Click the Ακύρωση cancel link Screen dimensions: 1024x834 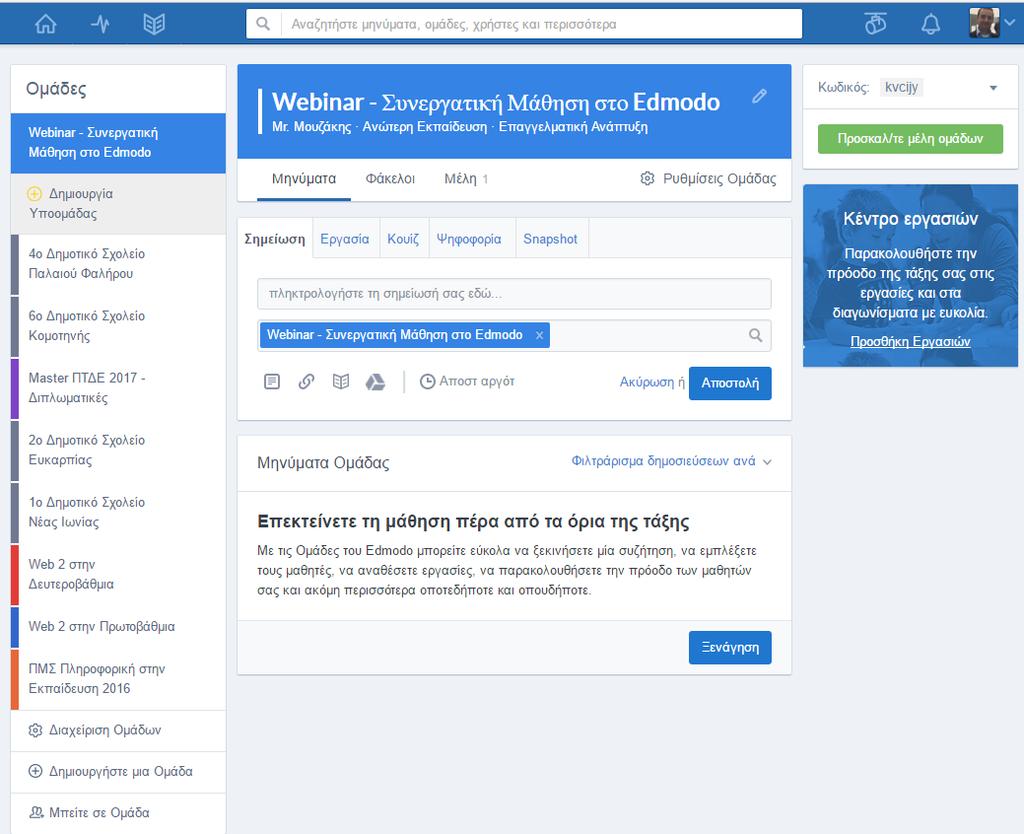[x=647, y=382]
